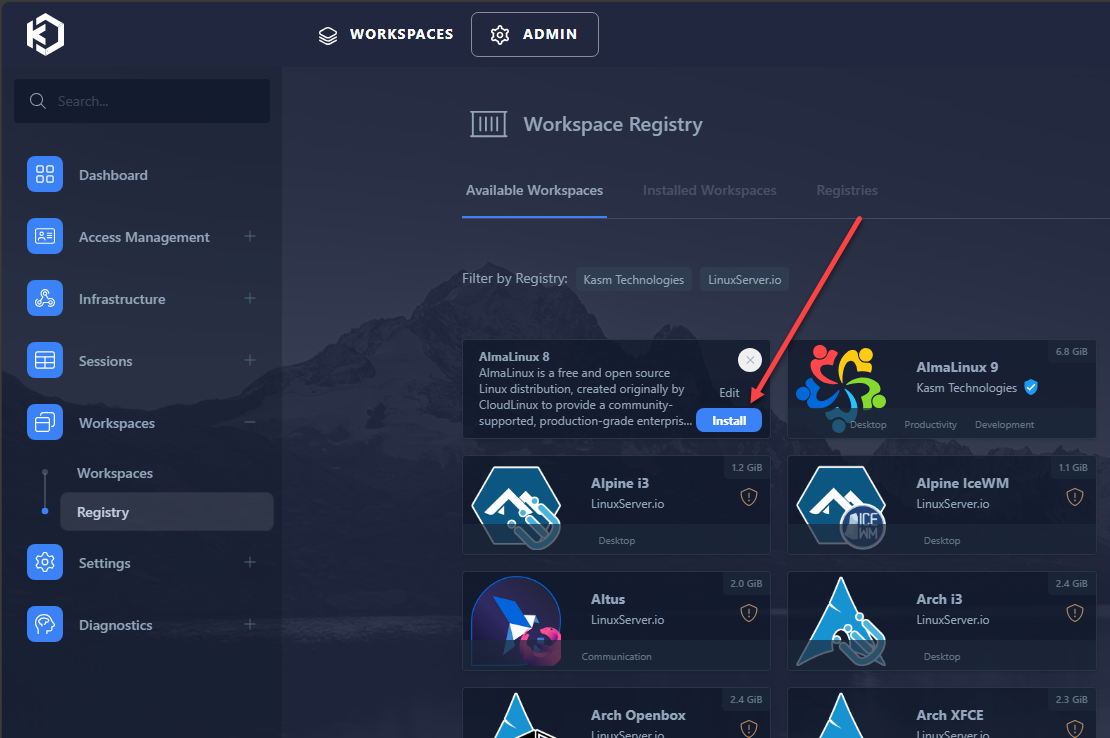Open the Dashboard menu label

pos(113,175)
